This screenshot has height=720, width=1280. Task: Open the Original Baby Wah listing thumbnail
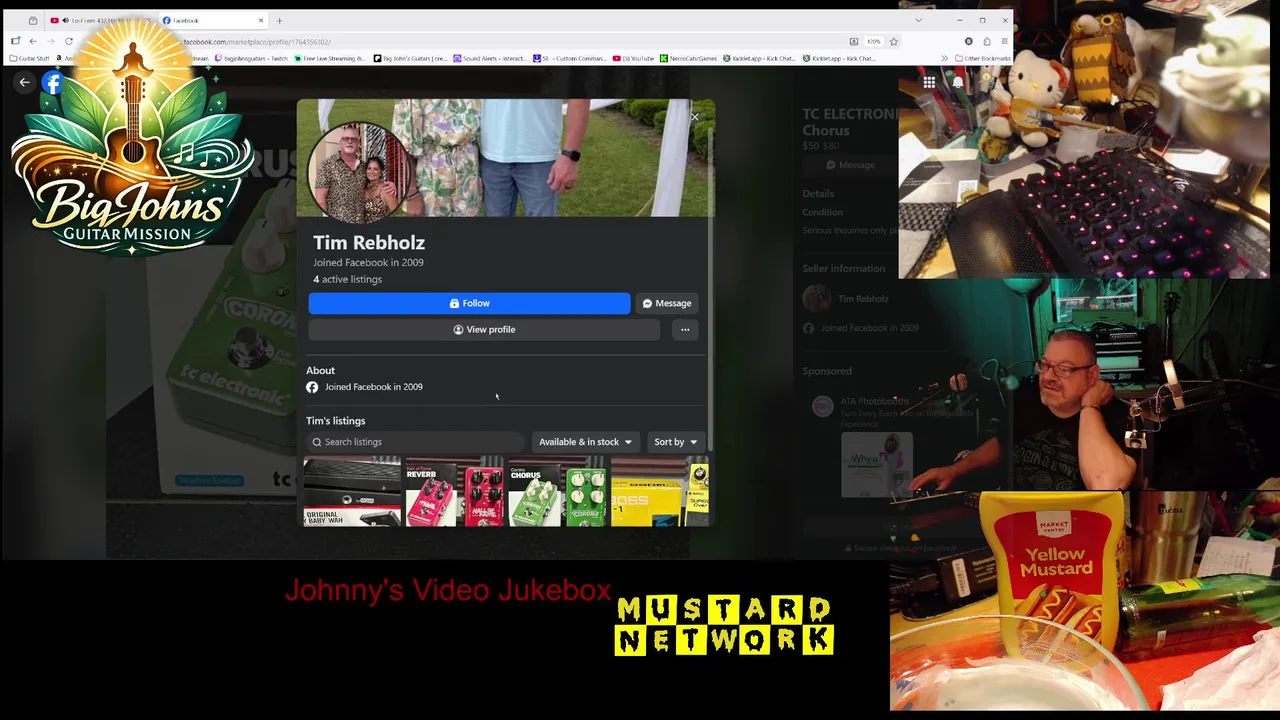pos(352,492)
